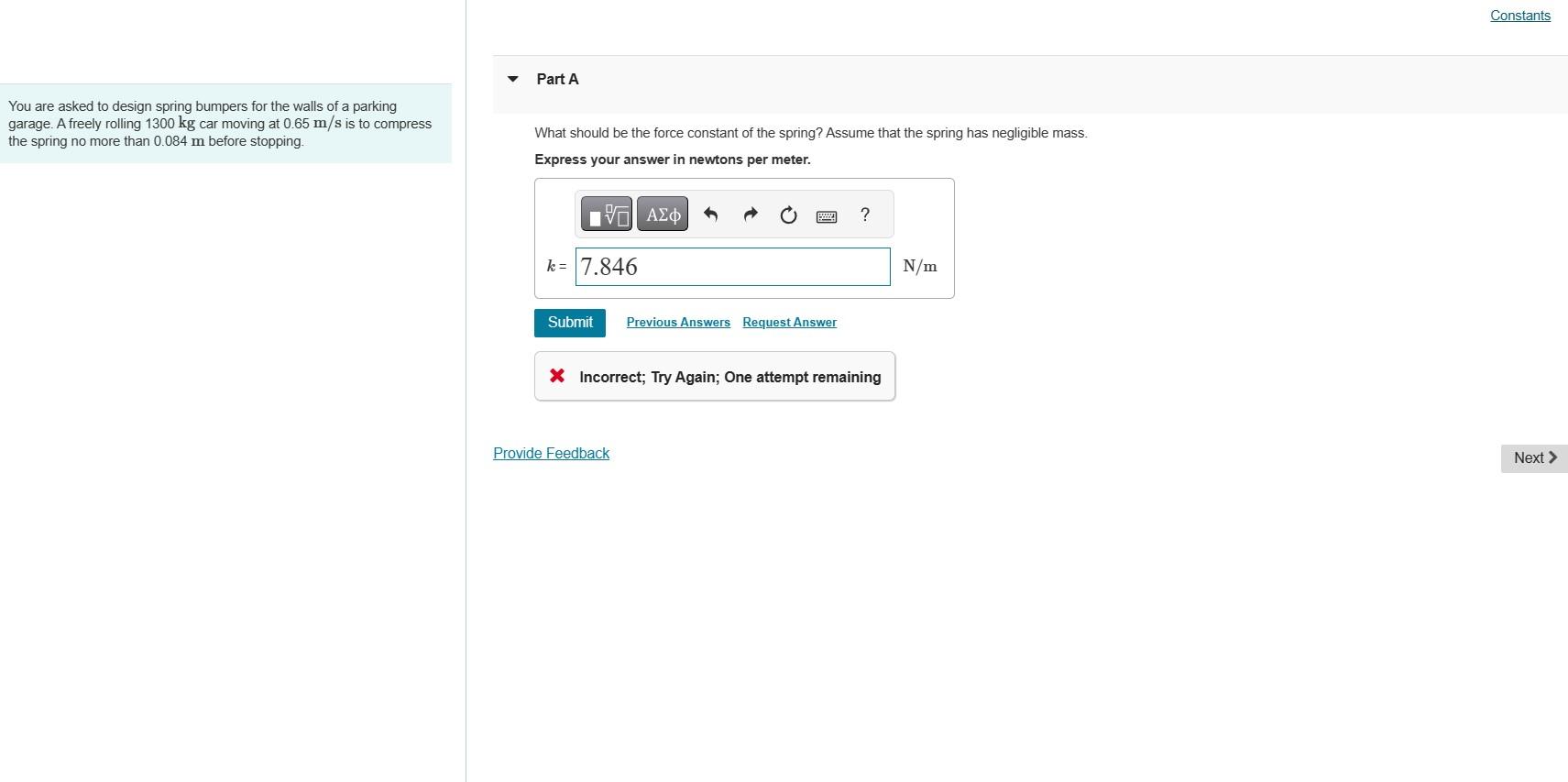
Task: Click the spring bumper problem statement
Action: click(225, 124)
